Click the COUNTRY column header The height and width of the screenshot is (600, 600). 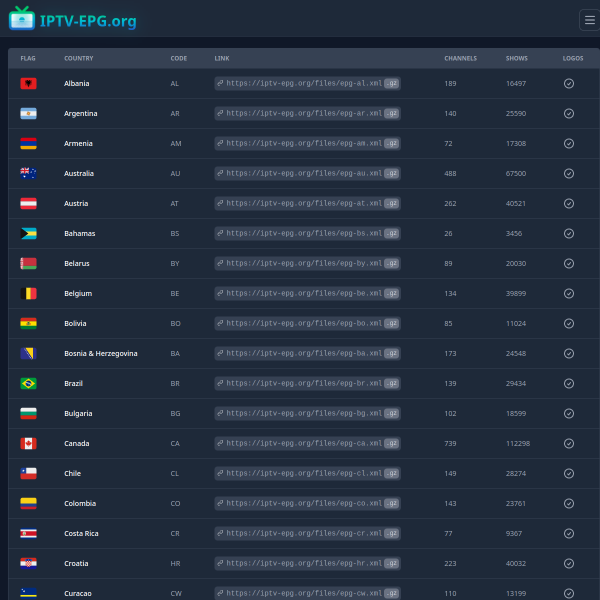(x=79, y=58)
